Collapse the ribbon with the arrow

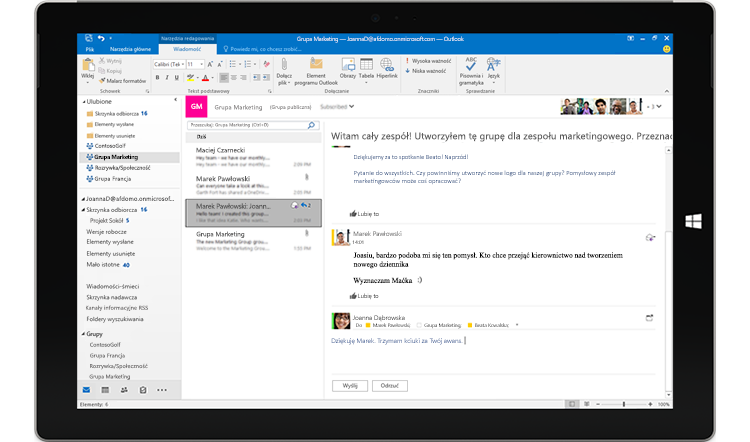[667, 91]
